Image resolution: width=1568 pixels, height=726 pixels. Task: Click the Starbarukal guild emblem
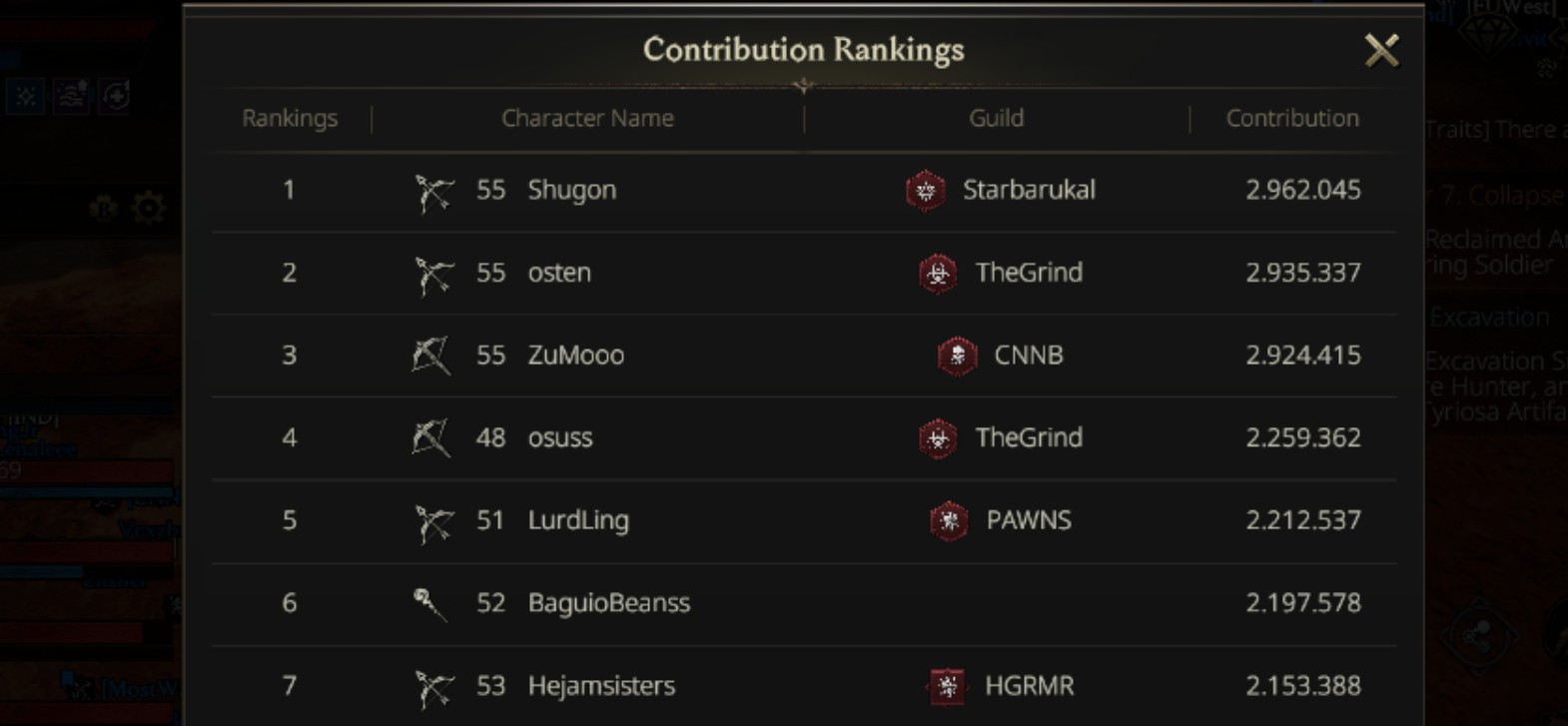click(926, 190)
